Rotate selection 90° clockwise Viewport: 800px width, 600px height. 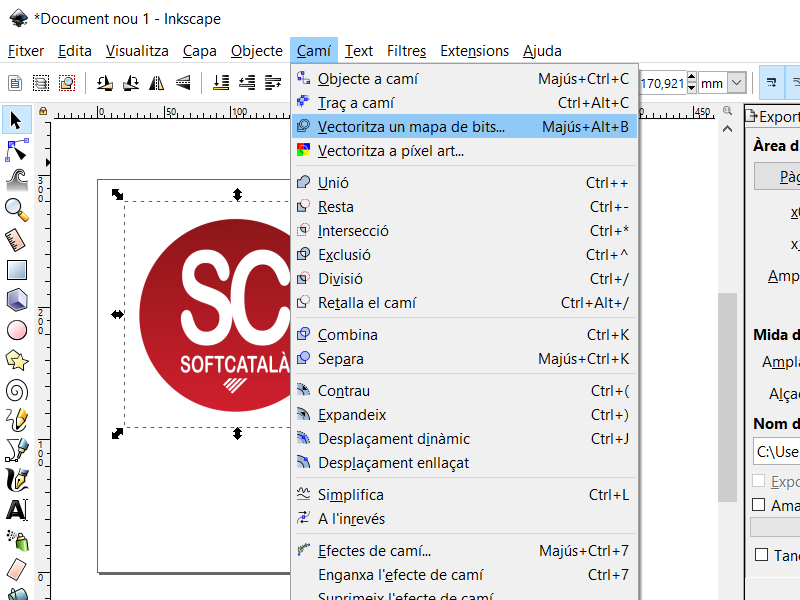point(131,83)
